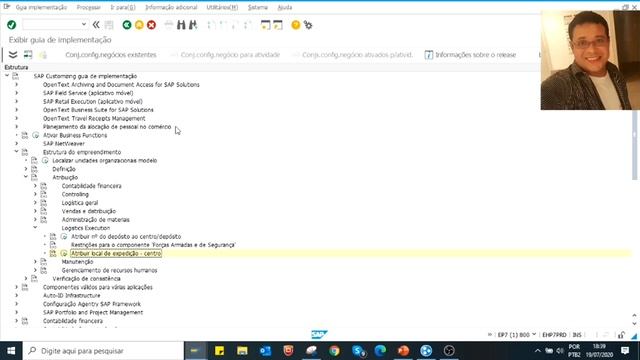Run activity Ativar Business Functions execute icon

(36, 135)
